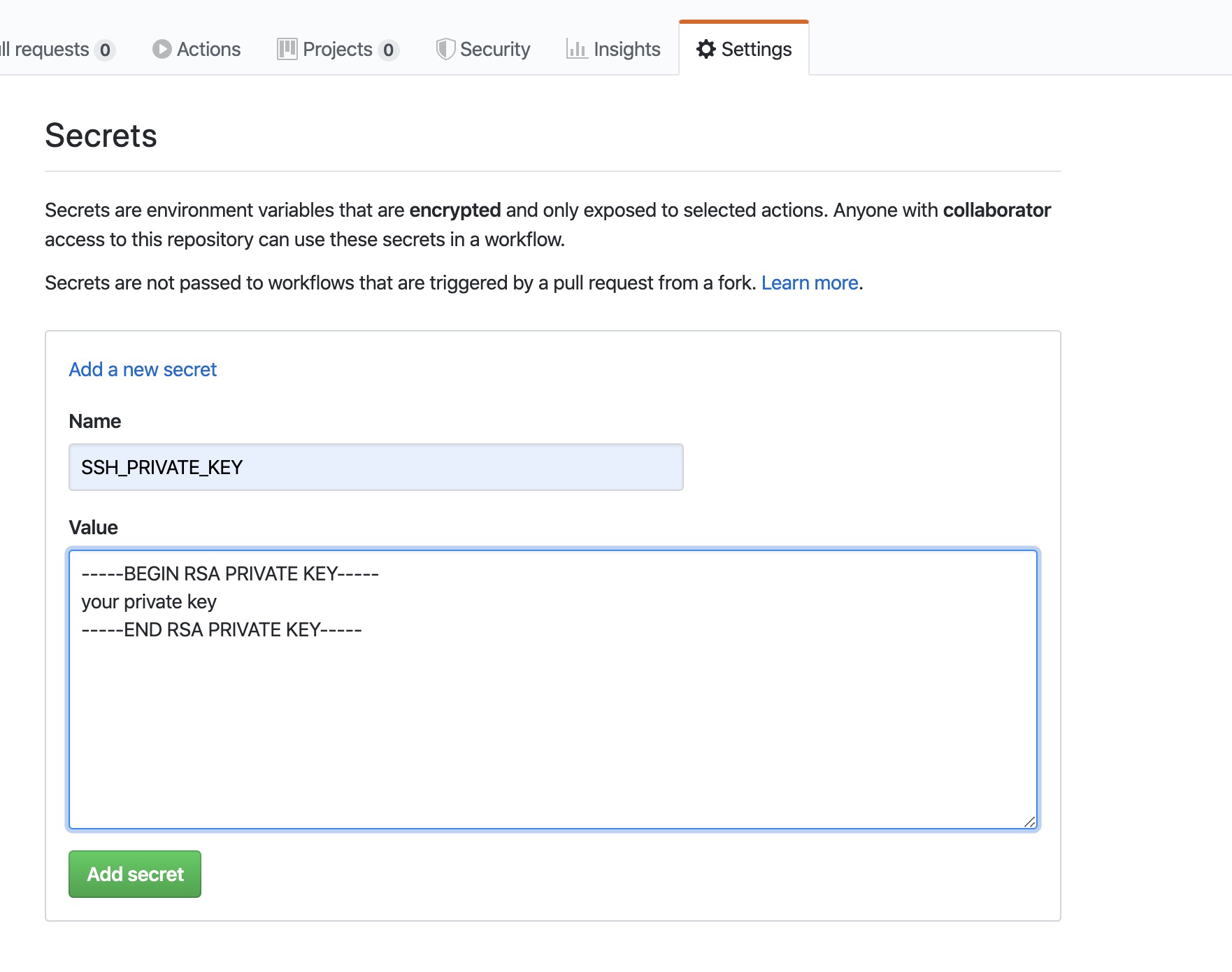The height and width of the screenshot is (972, 1232).
Task: Focus the Name field containing SSH_PRIVATE_KEY
Action: pos(375,467)
